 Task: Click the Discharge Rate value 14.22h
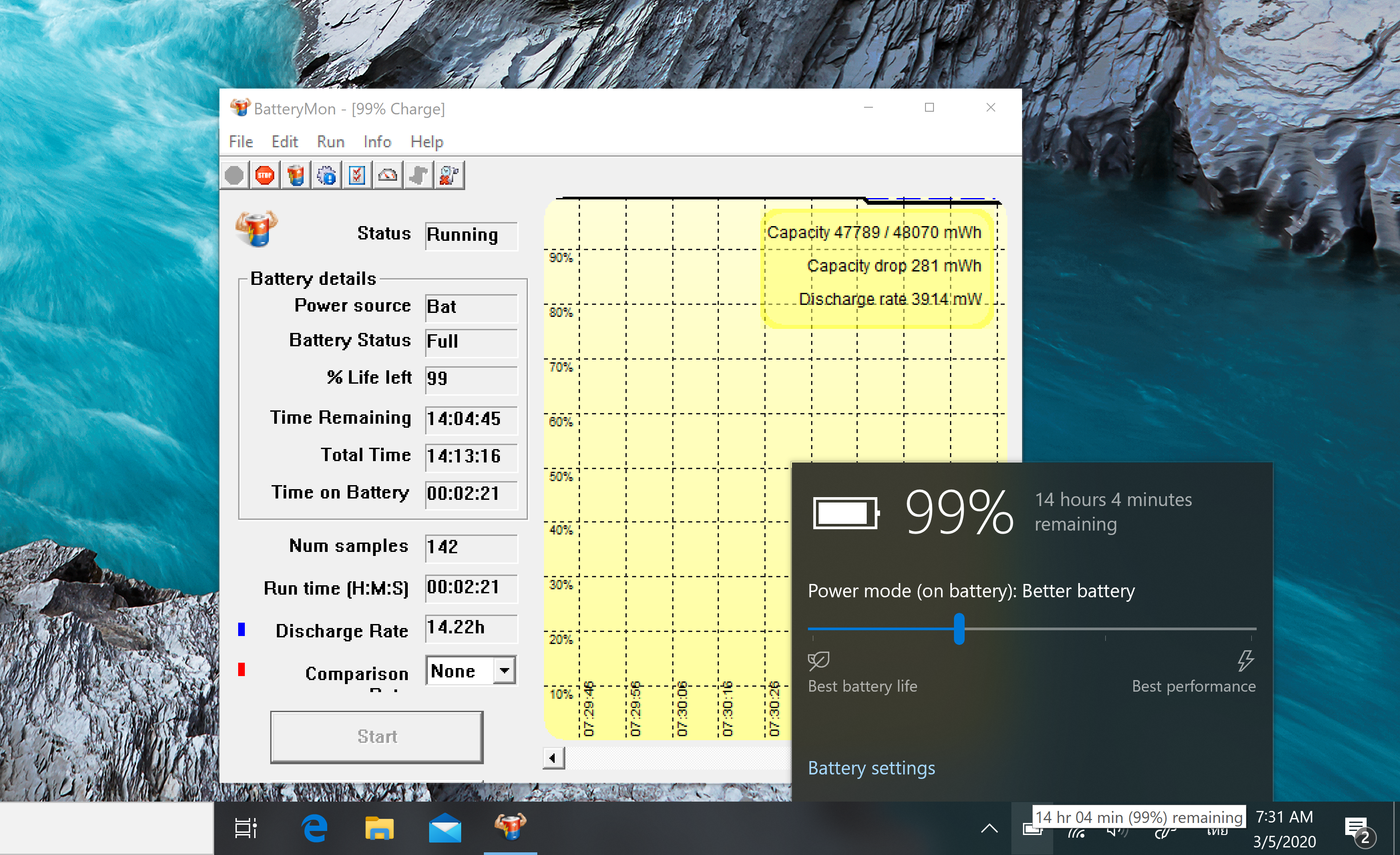(471, 628)
